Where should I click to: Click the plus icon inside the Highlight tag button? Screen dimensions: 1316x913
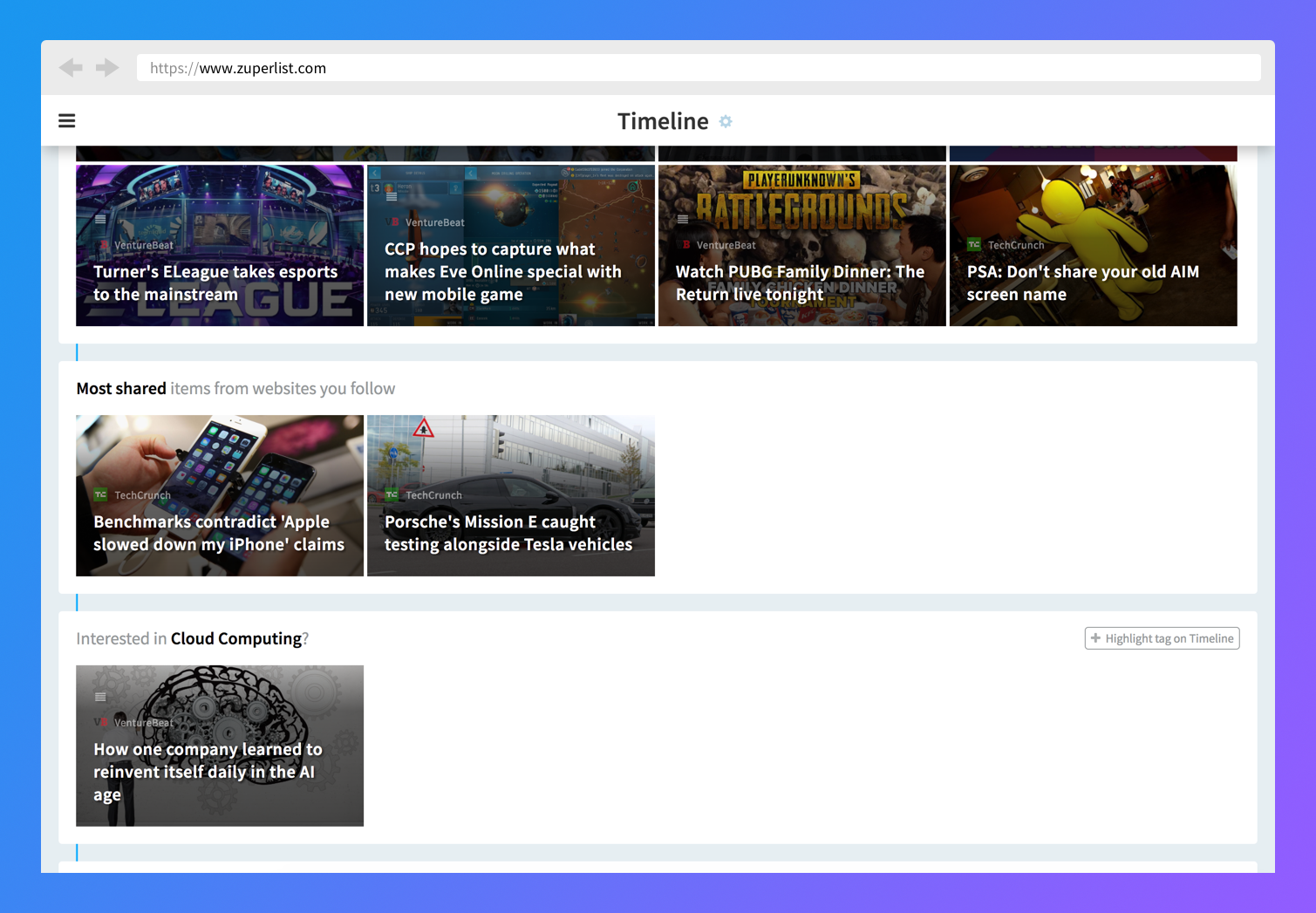click(x=1095, y=638)
